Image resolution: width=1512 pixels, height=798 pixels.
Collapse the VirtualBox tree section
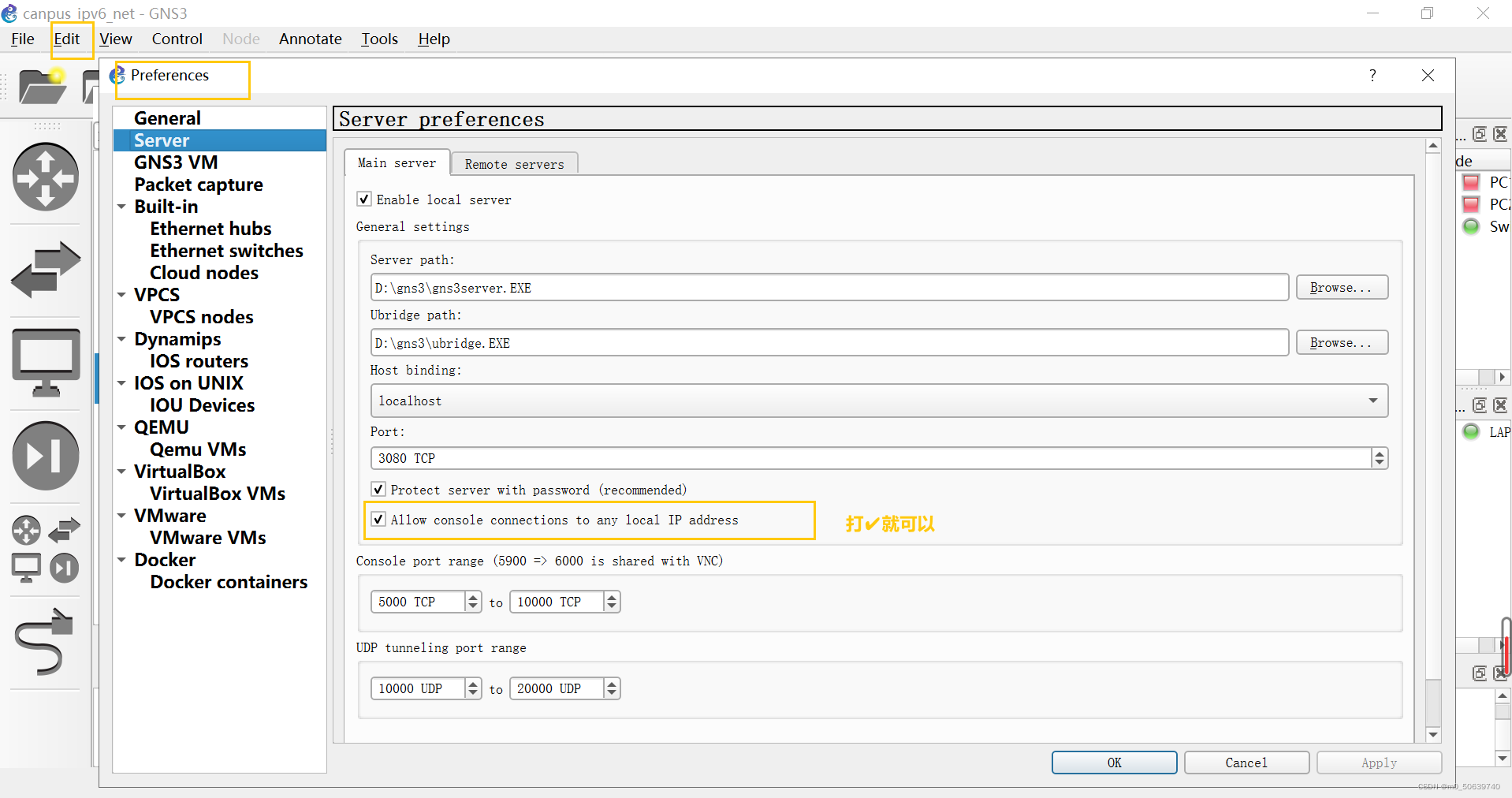click(121, 472)
